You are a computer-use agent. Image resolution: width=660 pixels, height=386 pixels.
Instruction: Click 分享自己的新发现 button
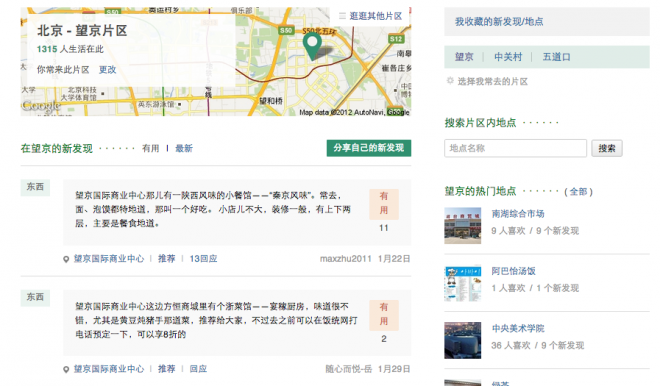coord(369,148)
